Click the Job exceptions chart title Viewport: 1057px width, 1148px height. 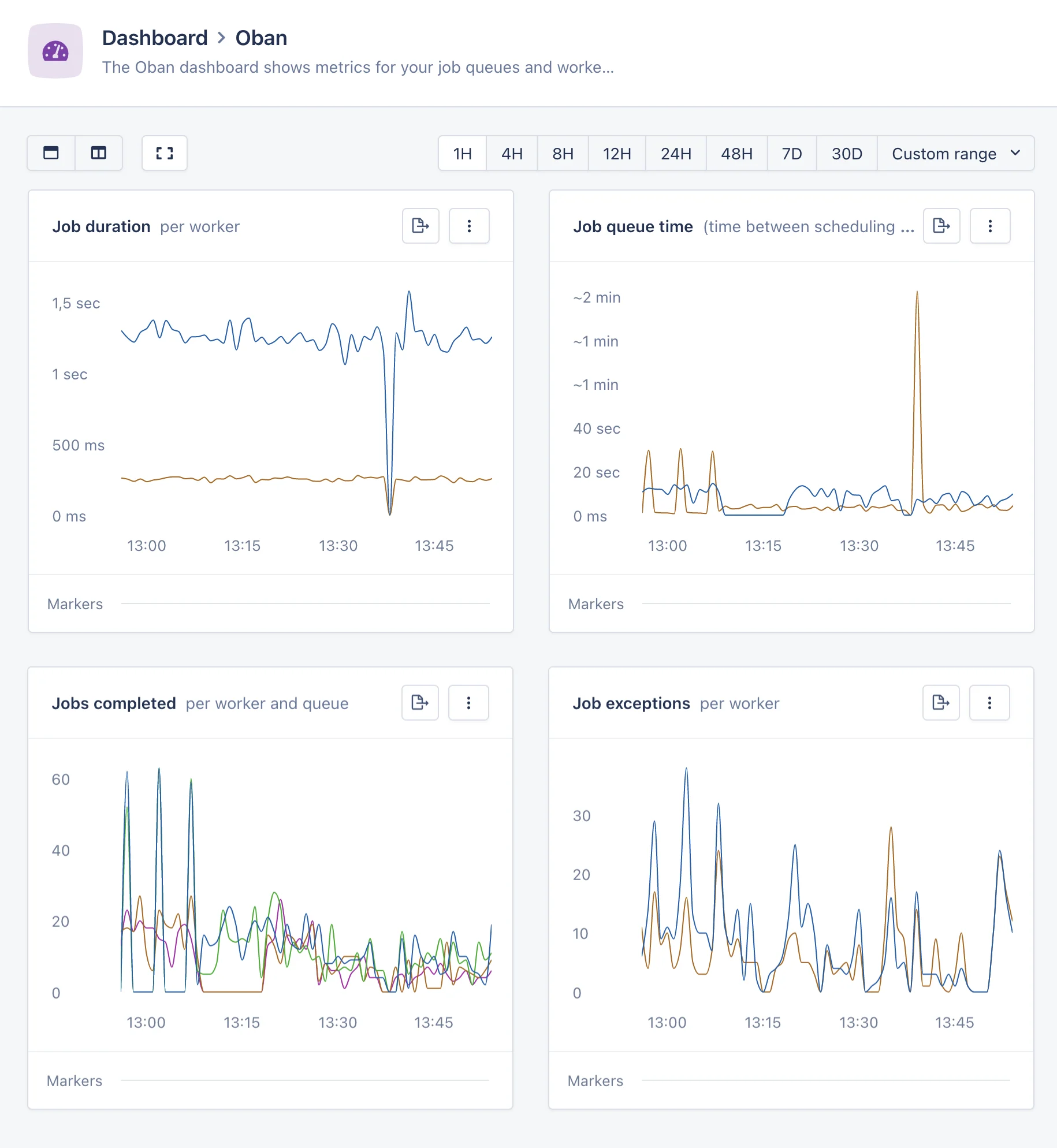pos(631,703)
